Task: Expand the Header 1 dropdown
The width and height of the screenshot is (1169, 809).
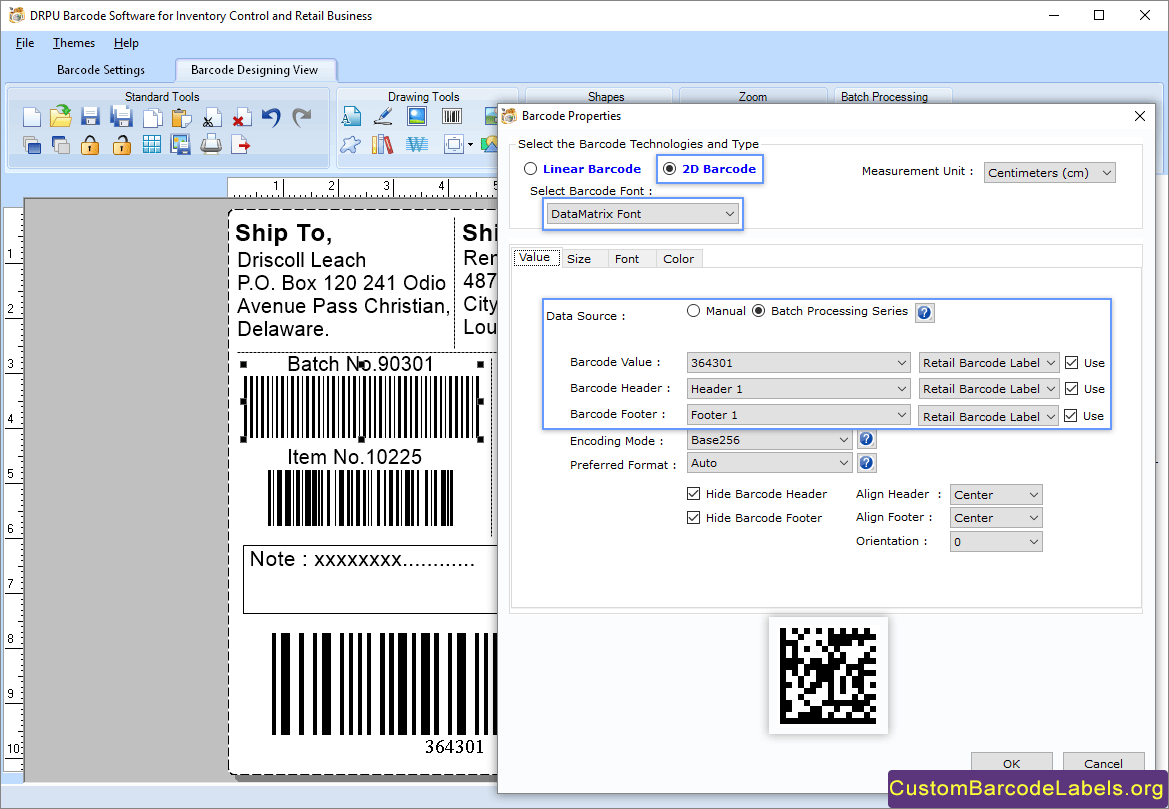Action: (798, 388)
